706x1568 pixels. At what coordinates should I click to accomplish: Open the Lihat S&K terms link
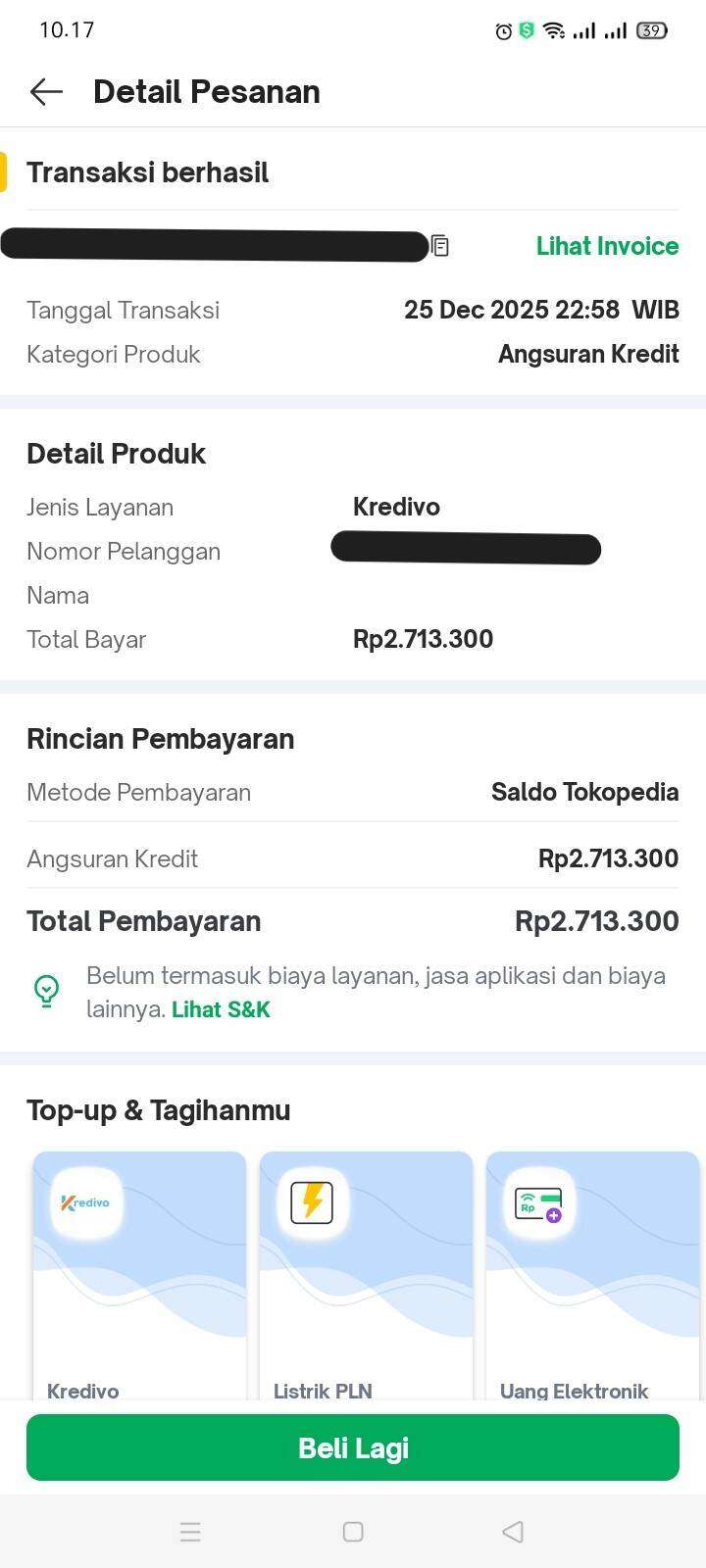coord(221,1009)
